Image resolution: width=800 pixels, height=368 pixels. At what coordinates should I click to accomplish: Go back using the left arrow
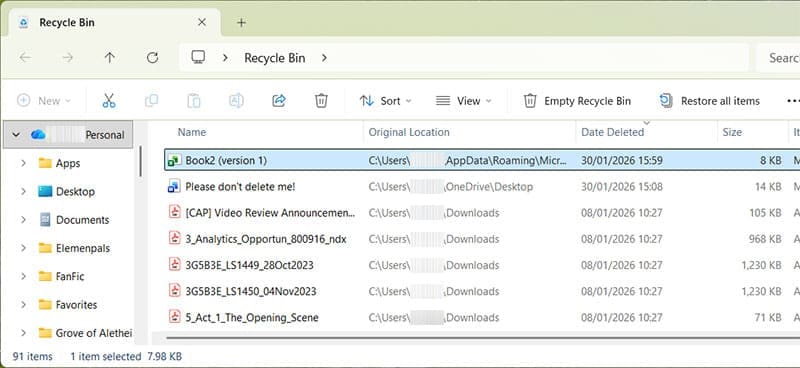[x=25, y=58]
